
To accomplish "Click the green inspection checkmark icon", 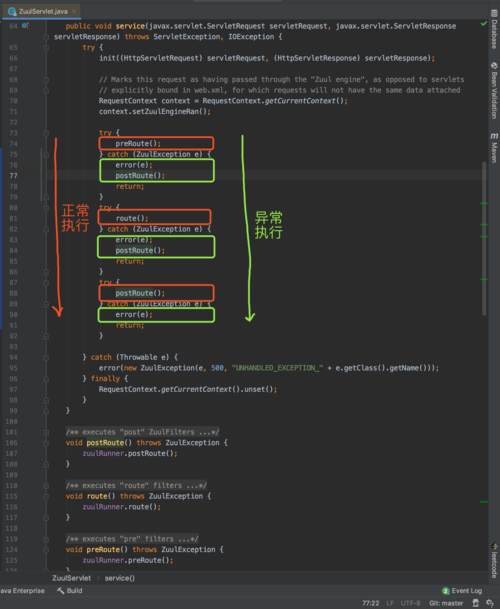I will tap(484, 24).
